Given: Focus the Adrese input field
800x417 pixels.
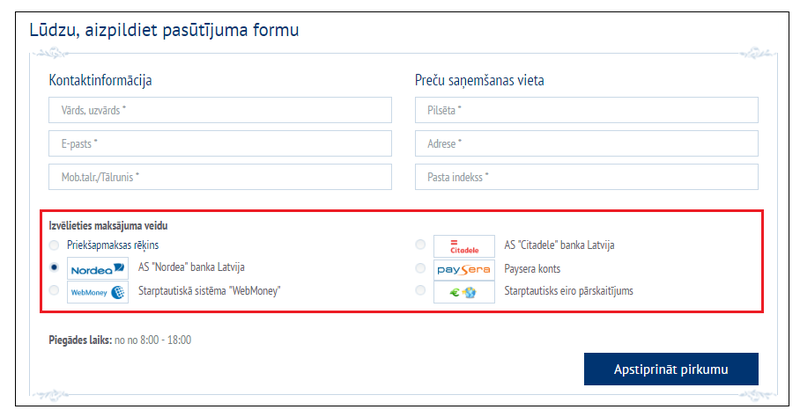Looking at the screenshot, I should tap(586, 144).
